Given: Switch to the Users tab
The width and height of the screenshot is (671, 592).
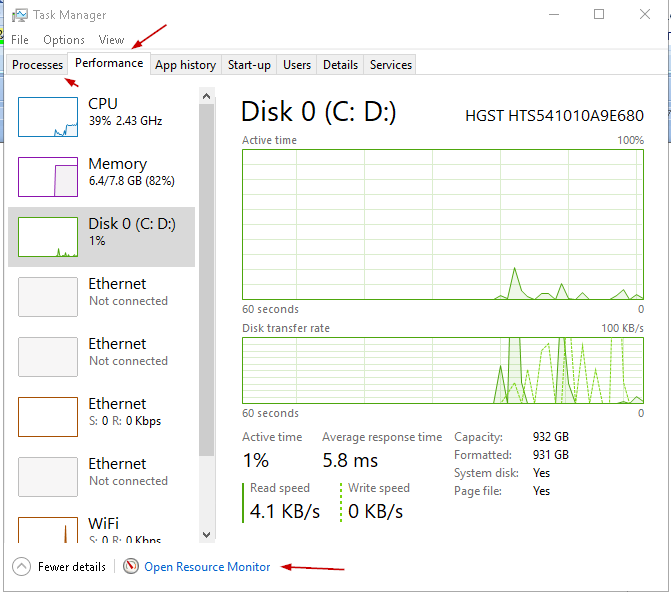Looking at the screenshot, I should point(297,65).
